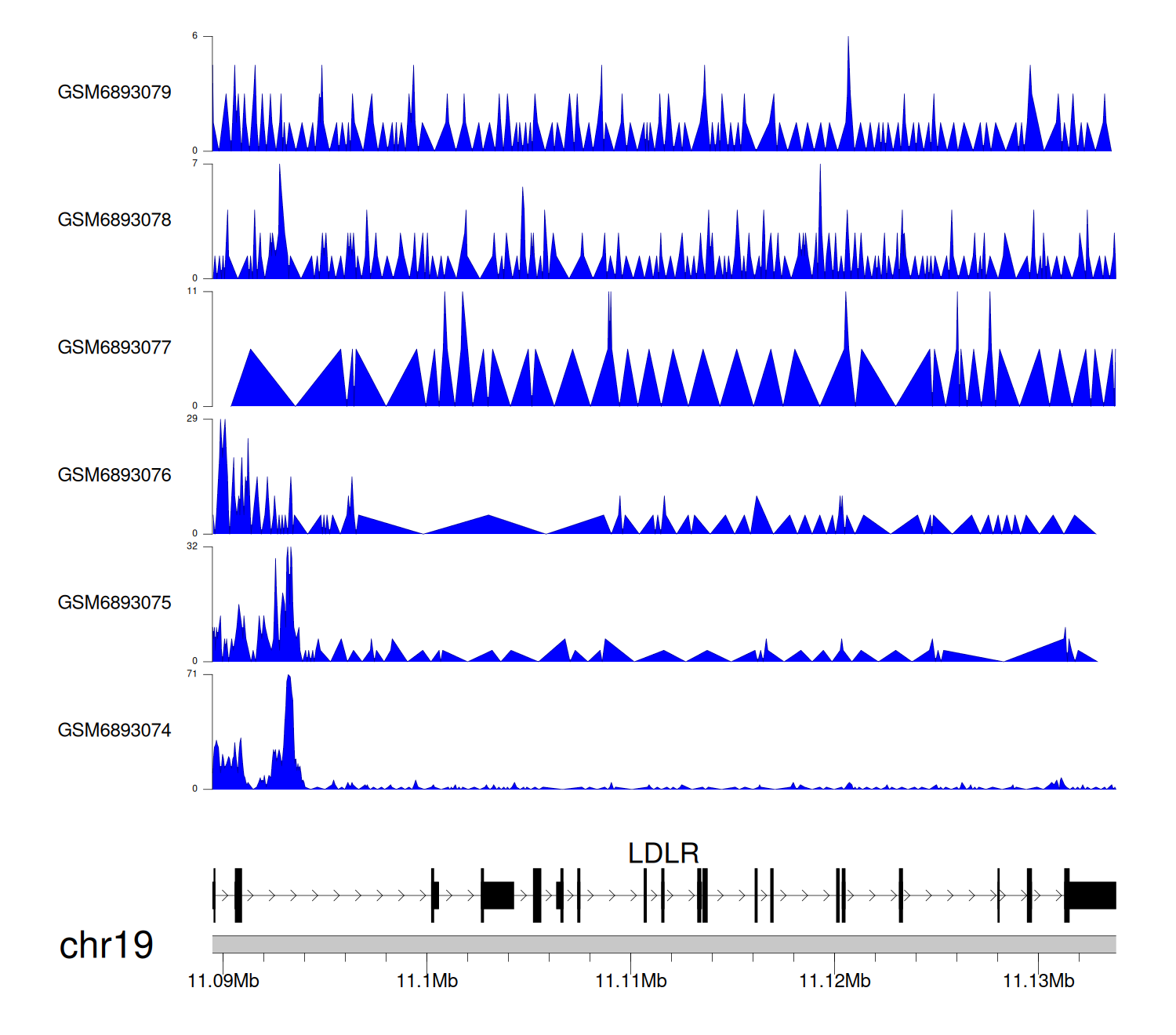Screen dimensions: 1176x1035
Task: Click the GSM6893079 track label
Action: point(114,93)
